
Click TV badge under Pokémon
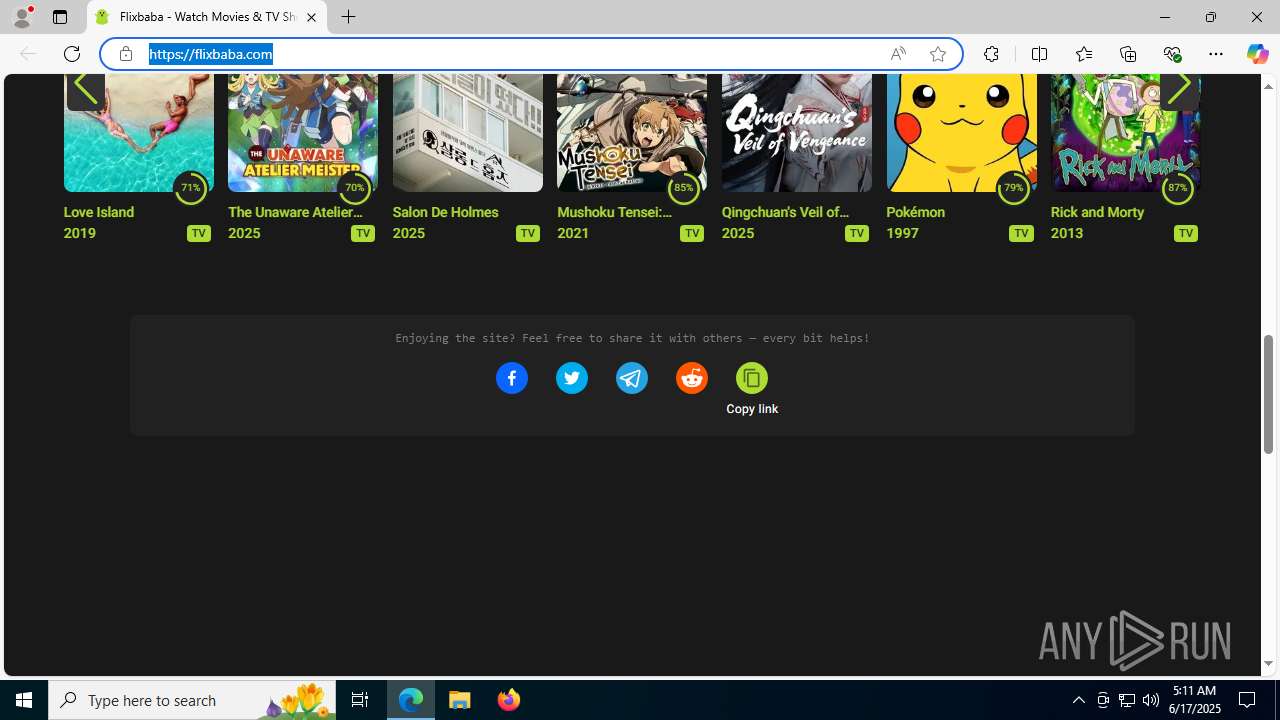click(1021, 233)
